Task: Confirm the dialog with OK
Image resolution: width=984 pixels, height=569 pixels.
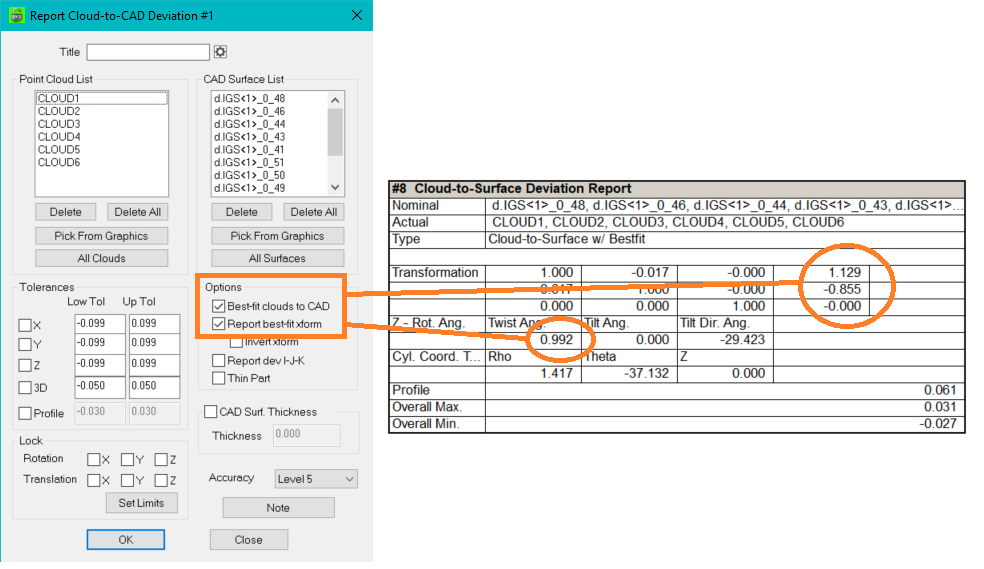Action: click(125, 539)
